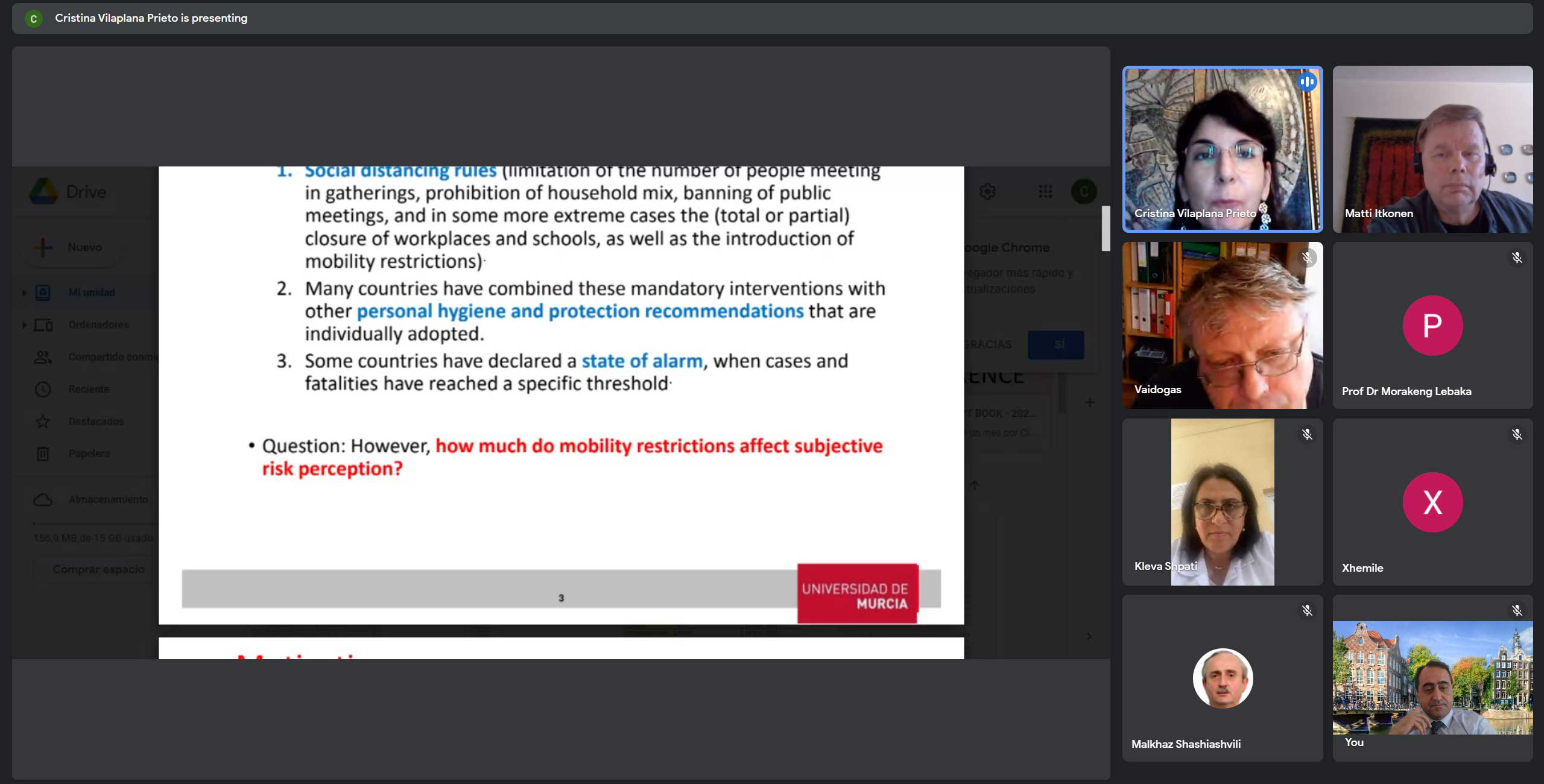1544x784 pixels.
Task: Click the muted mic icon on Xhemile tile
Action: [x=1517, y=434]
